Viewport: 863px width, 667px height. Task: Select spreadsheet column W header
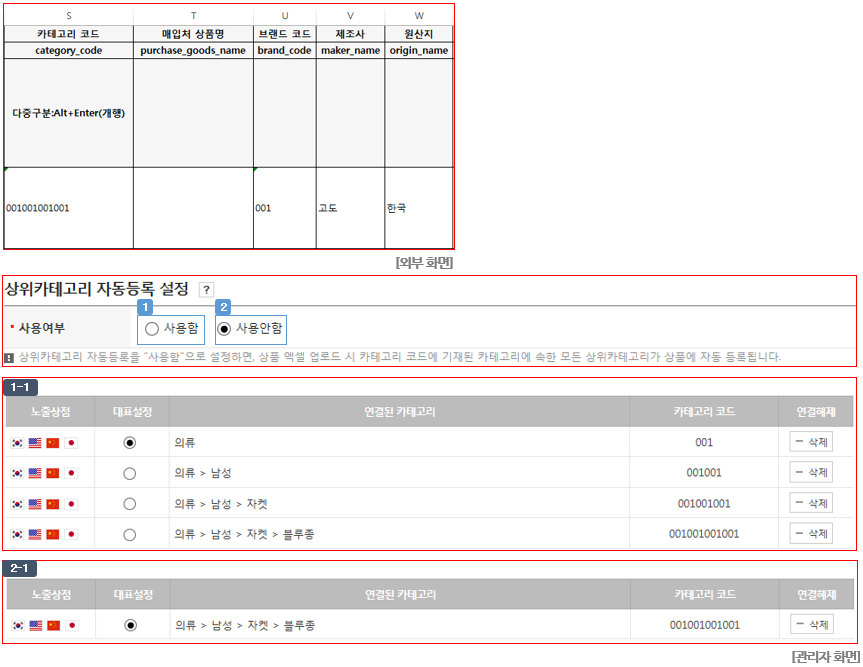419,15
